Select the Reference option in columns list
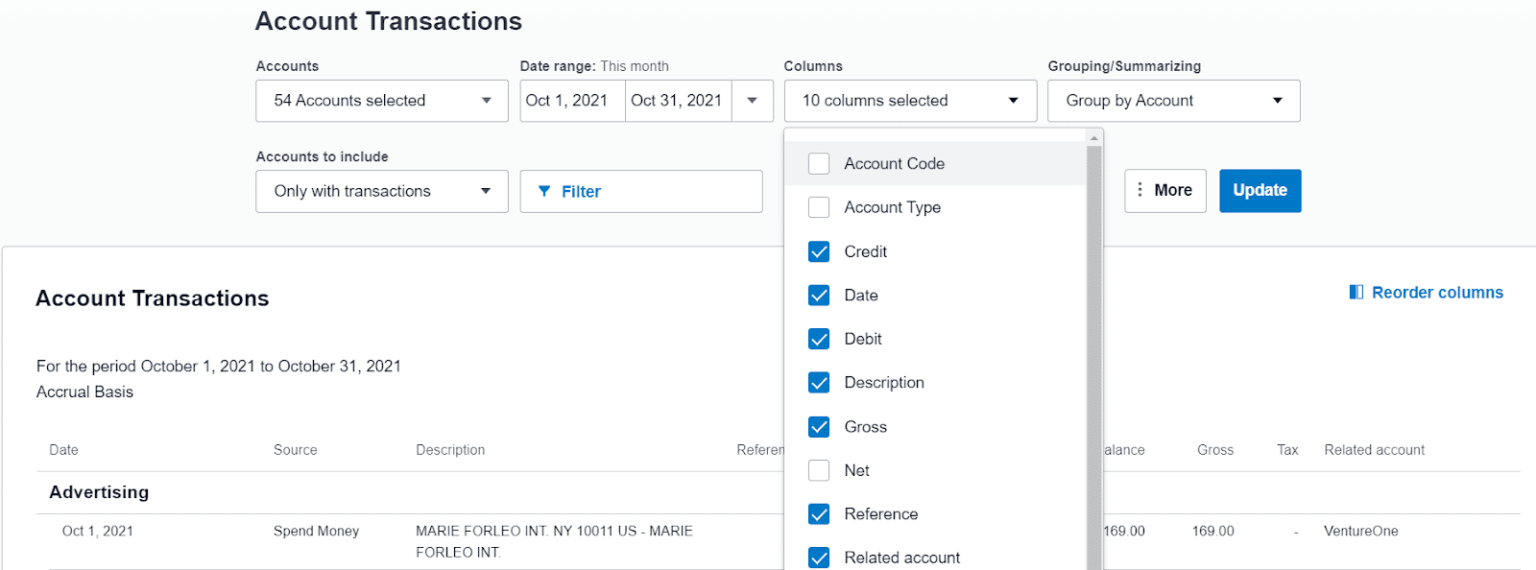Screen dimensions: 1536x570 pyautogui.click(x=880, y=514)
